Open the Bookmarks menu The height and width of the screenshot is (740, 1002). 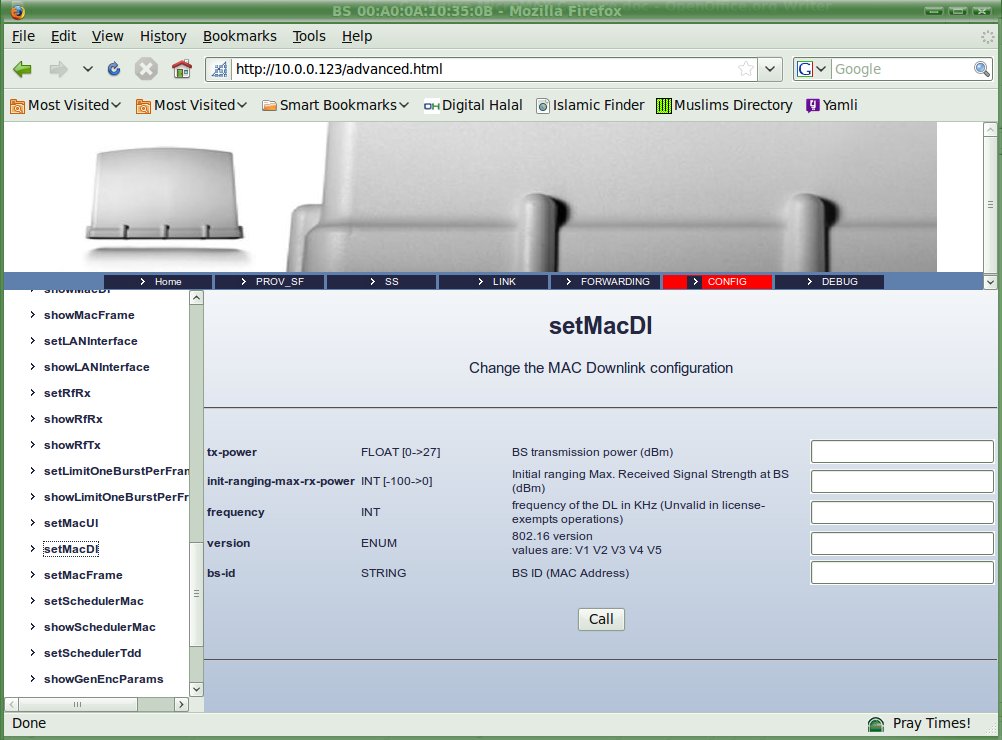click(239, 36)
